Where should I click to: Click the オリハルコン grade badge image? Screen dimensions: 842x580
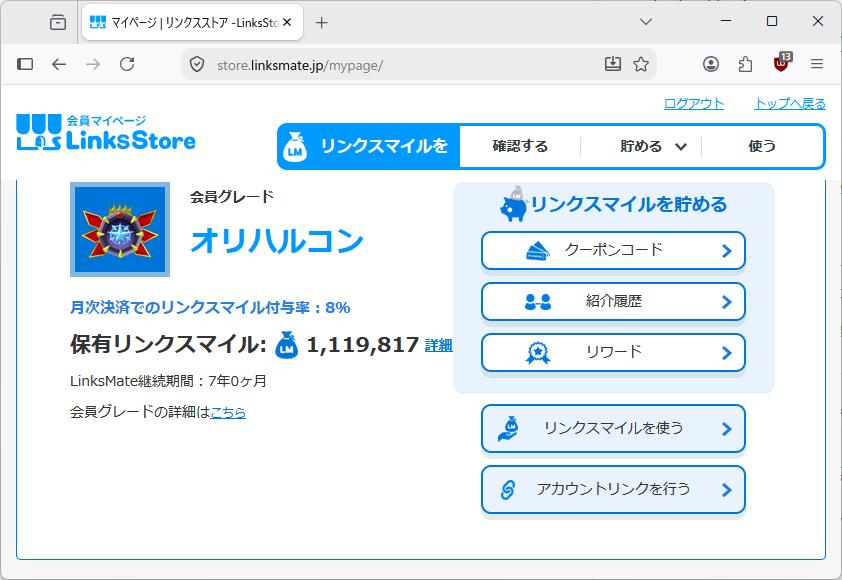click(120, 229)
